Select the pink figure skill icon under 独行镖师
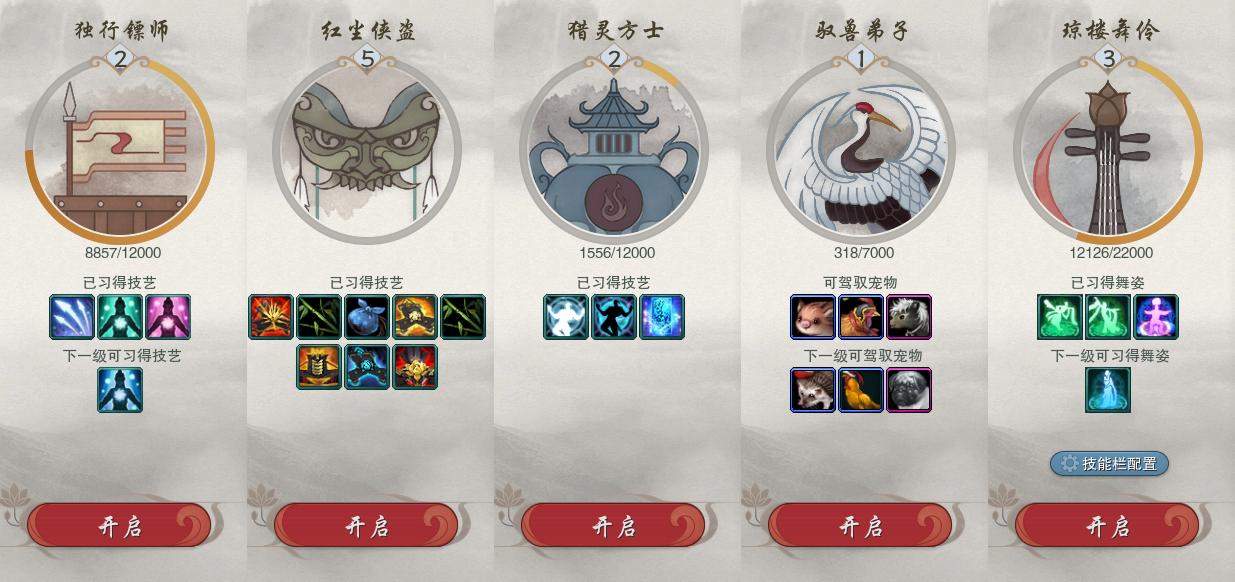 168,317
